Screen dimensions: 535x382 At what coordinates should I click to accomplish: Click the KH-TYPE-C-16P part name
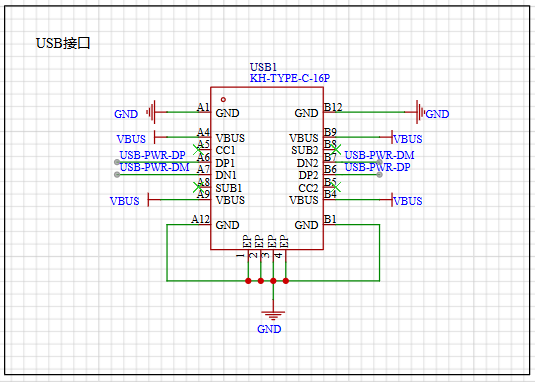click(x=290, y=78)
